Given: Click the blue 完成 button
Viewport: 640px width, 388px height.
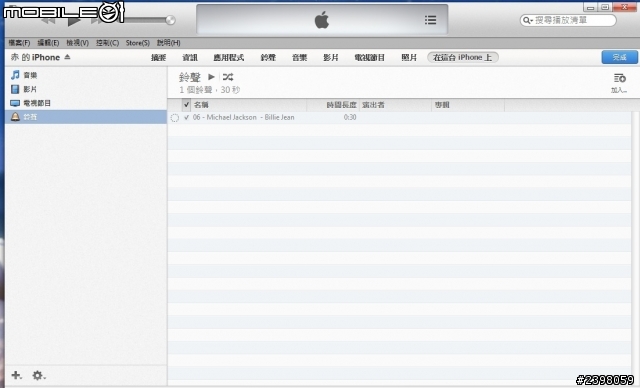Looking at the screenshot, I should point(619,58).
